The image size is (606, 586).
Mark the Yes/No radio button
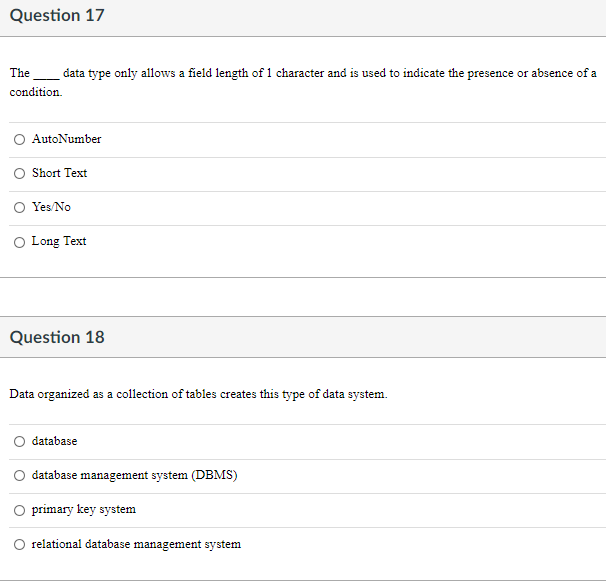point(19,208)
